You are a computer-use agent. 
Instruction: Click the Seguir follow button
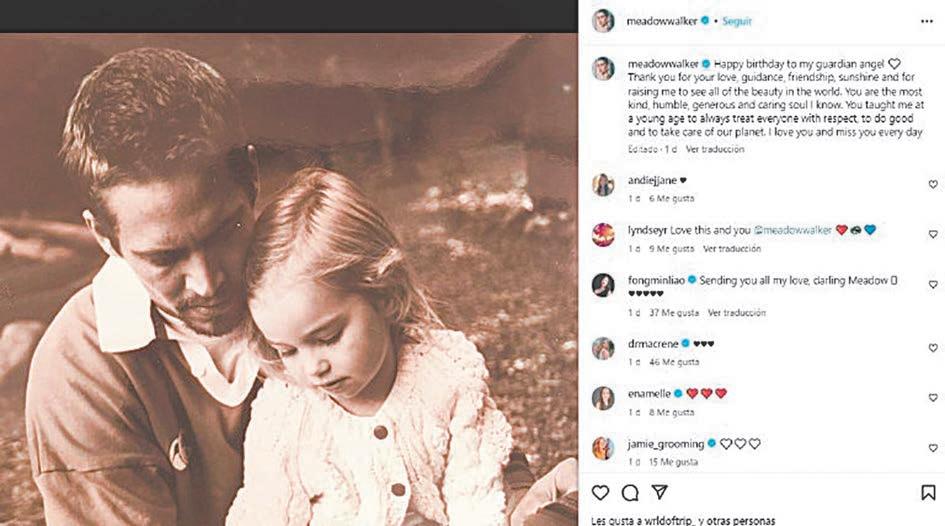[x=737, y=20]
